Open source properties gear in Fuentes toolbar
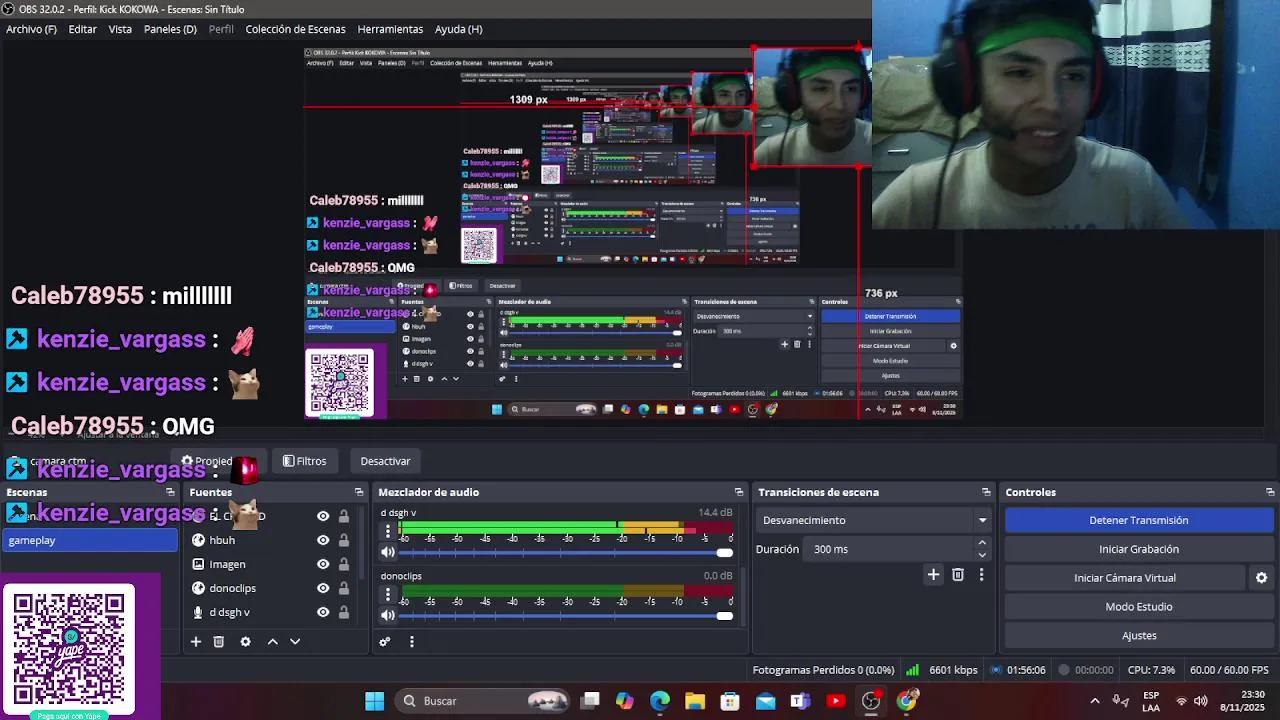 pyautogui.click(x=245, y=642)
